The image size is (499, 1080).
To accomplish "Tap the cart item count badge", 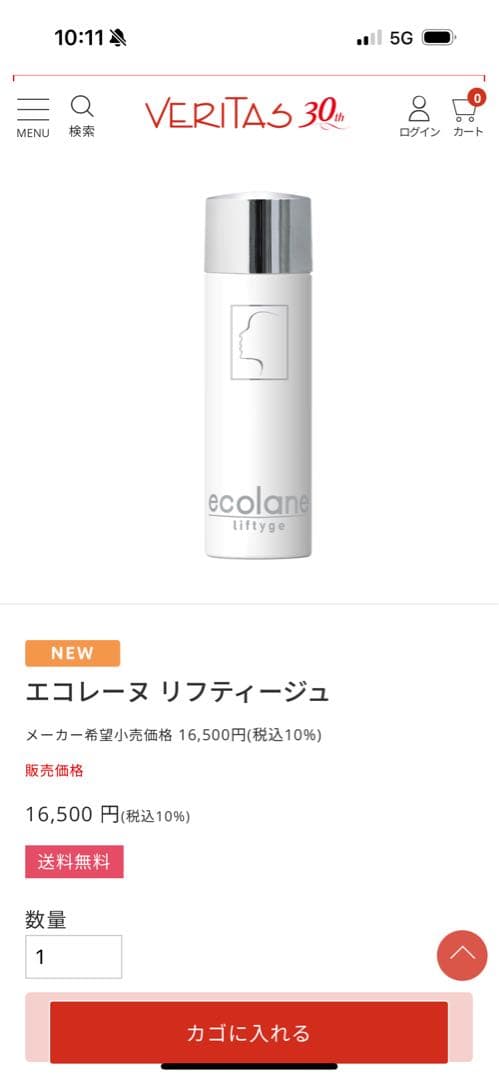I will coord(476,97).
